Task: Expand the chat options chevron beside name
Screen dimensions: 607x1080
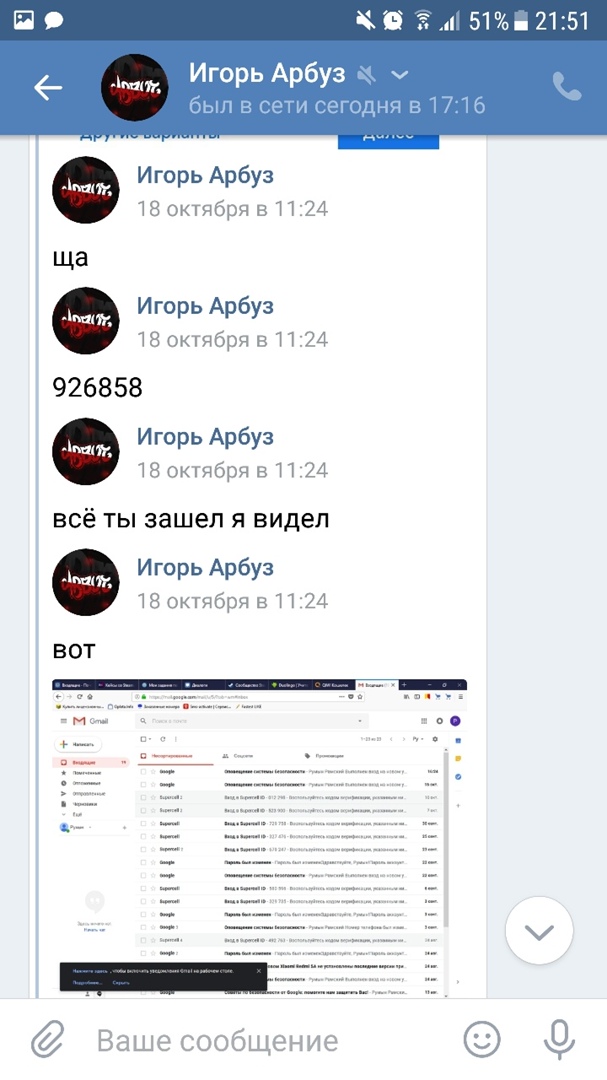Action: [400, 74]
